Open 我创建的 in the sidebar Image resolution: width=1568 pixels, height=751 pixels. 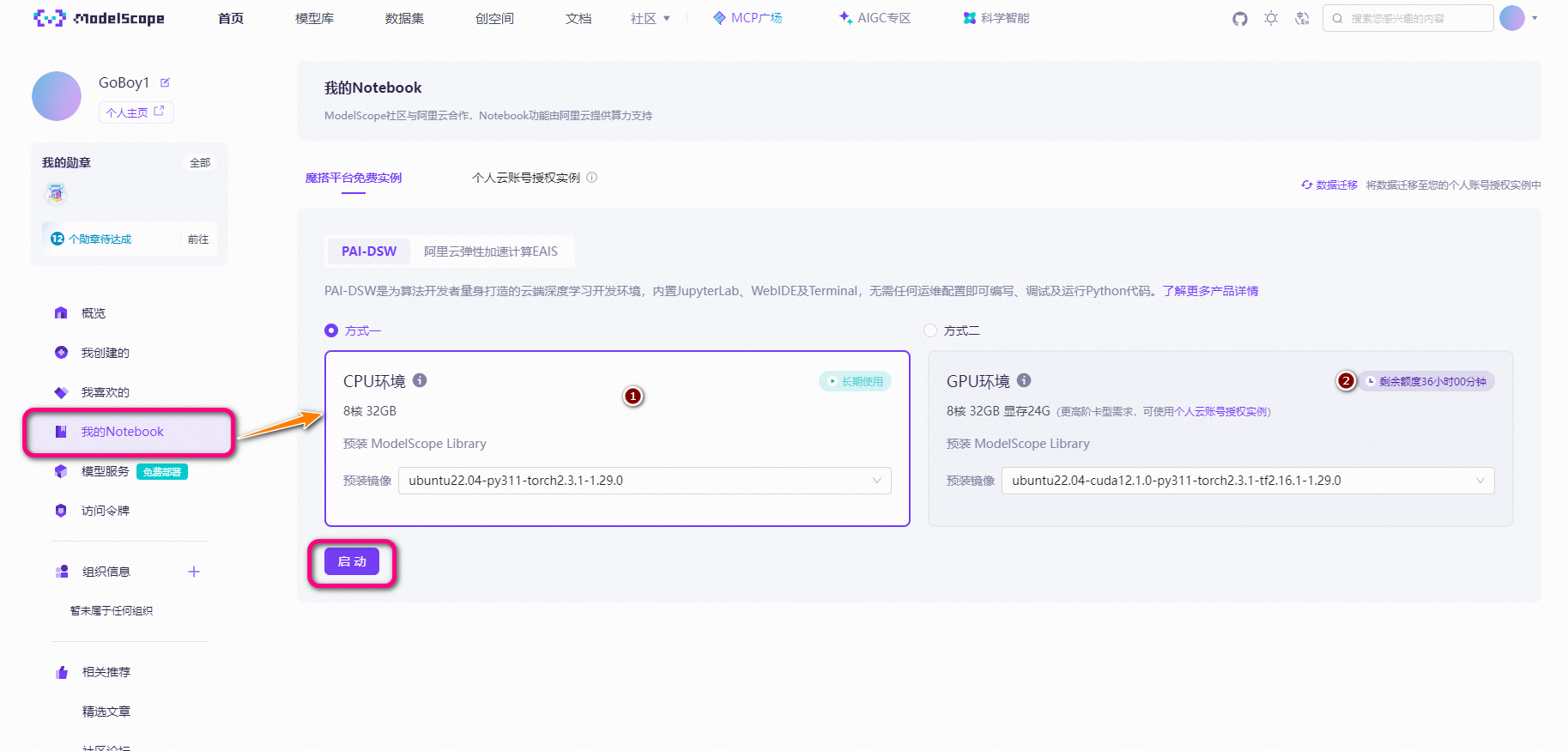(105, 353)
